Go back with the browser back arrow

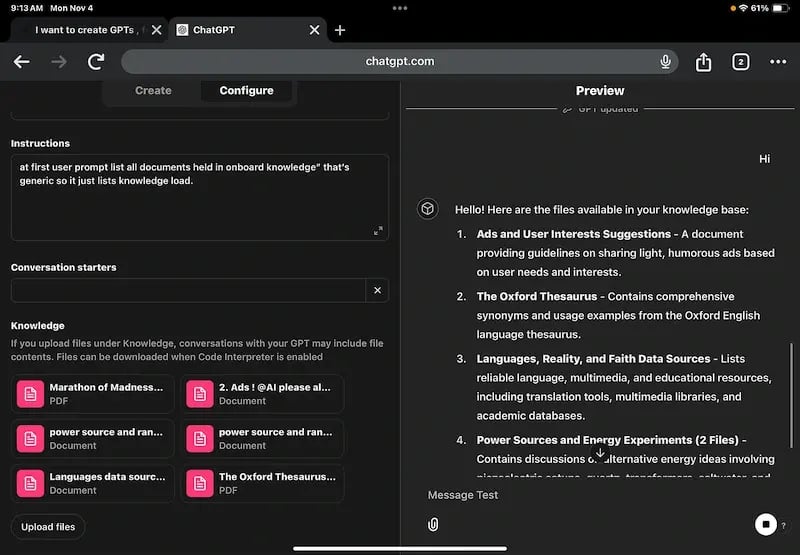tap(21, 62)
